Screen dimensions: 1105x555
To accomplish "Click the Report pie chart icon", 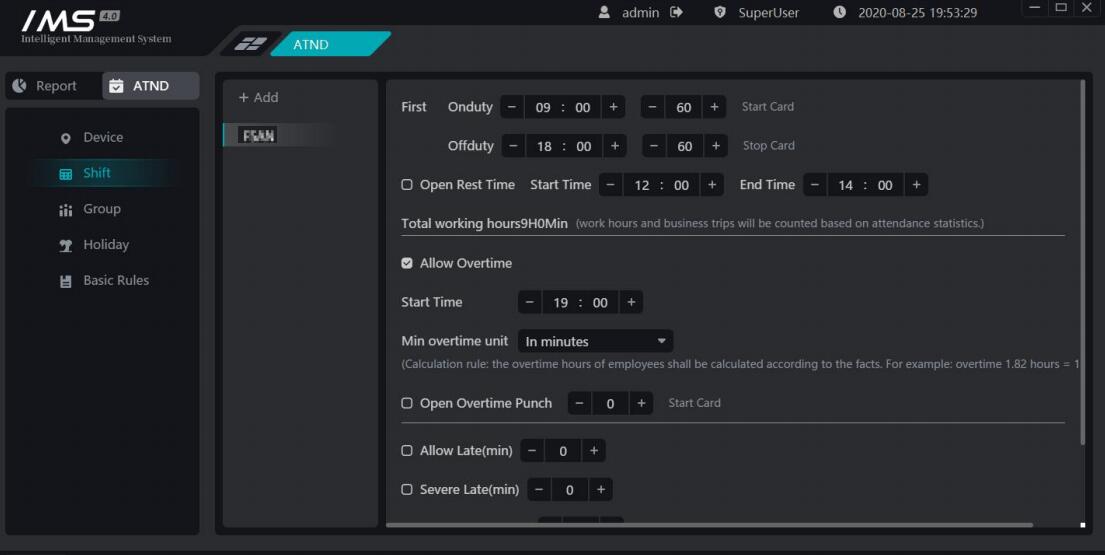I will coord(20,85).
